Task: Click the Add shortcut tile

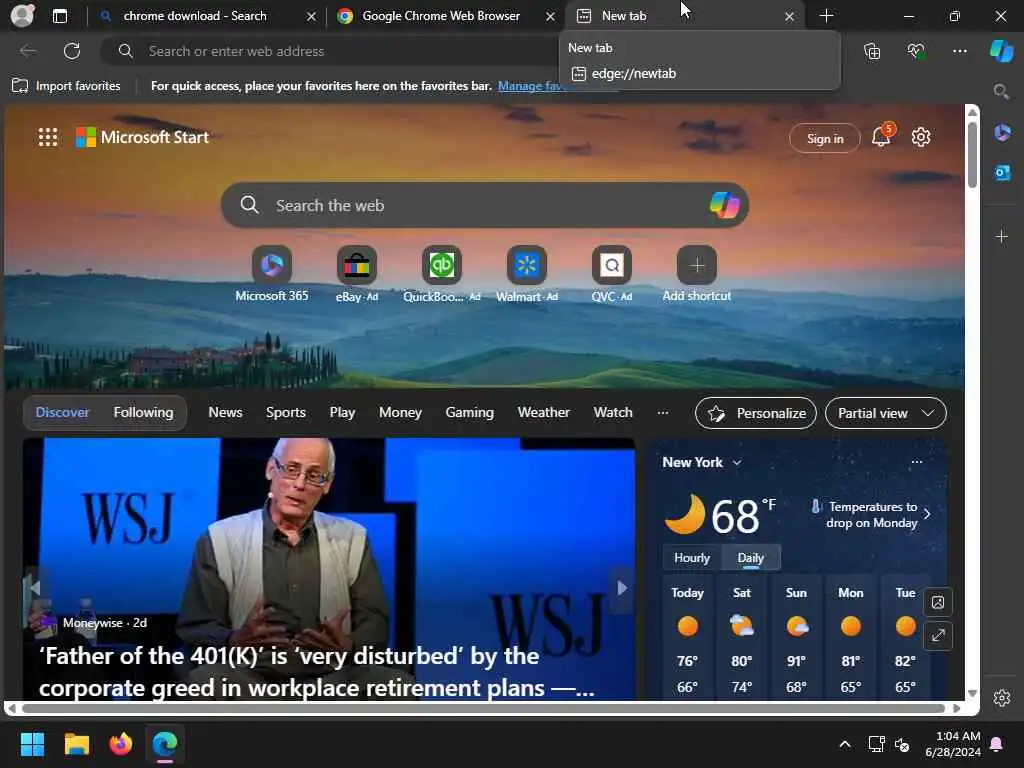Action: [x=697, y=274]
